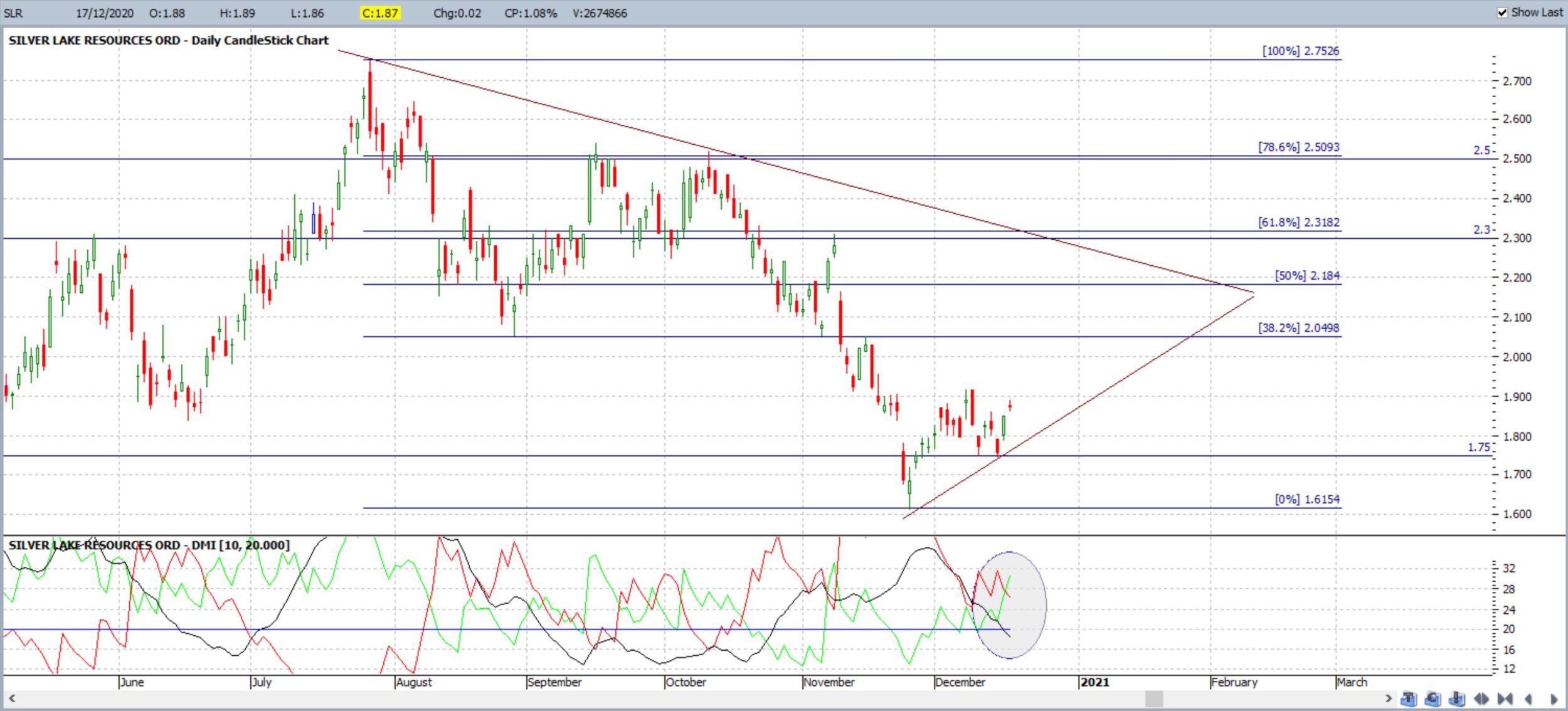Click the 32 value on DMI axis
The height and width of the screenshot is (711, 1568).
point(1509,568)
